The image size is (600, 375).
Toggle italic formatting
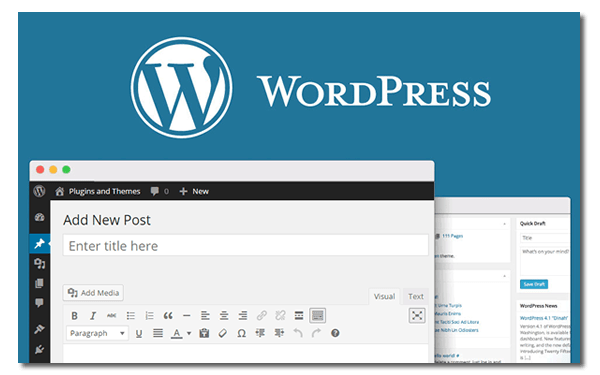click(93, 316)
